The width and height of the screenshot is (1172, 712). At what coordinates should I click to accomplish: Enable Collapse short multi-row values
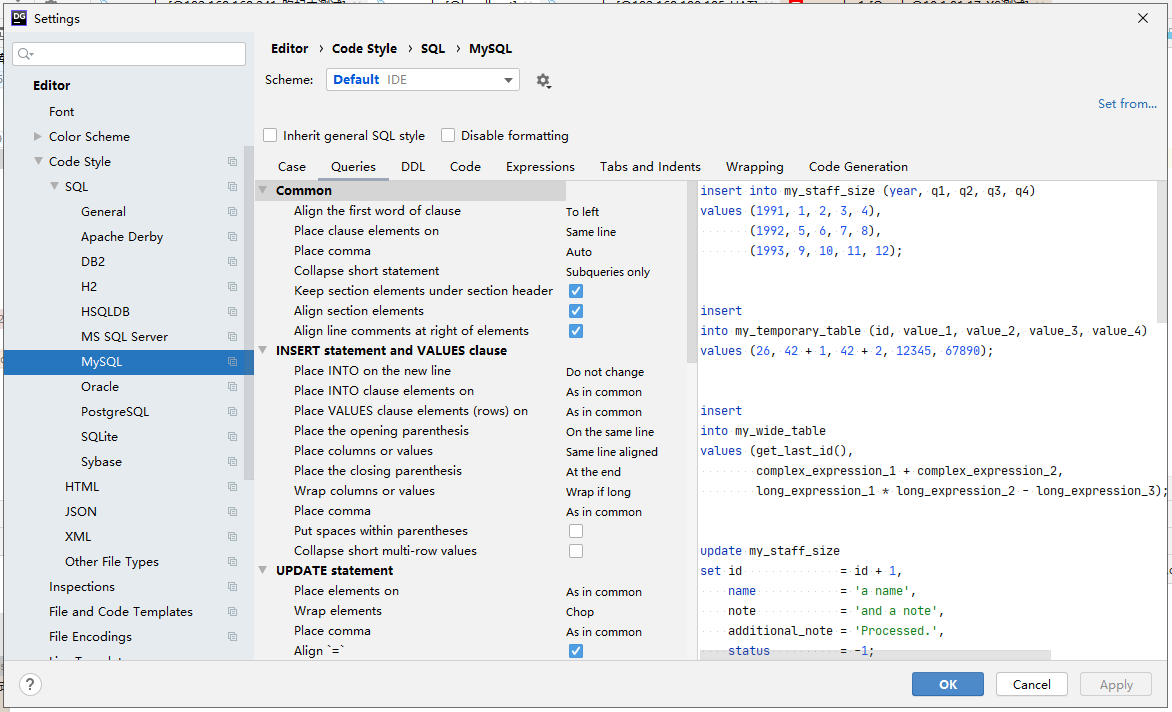coord(576,551)
